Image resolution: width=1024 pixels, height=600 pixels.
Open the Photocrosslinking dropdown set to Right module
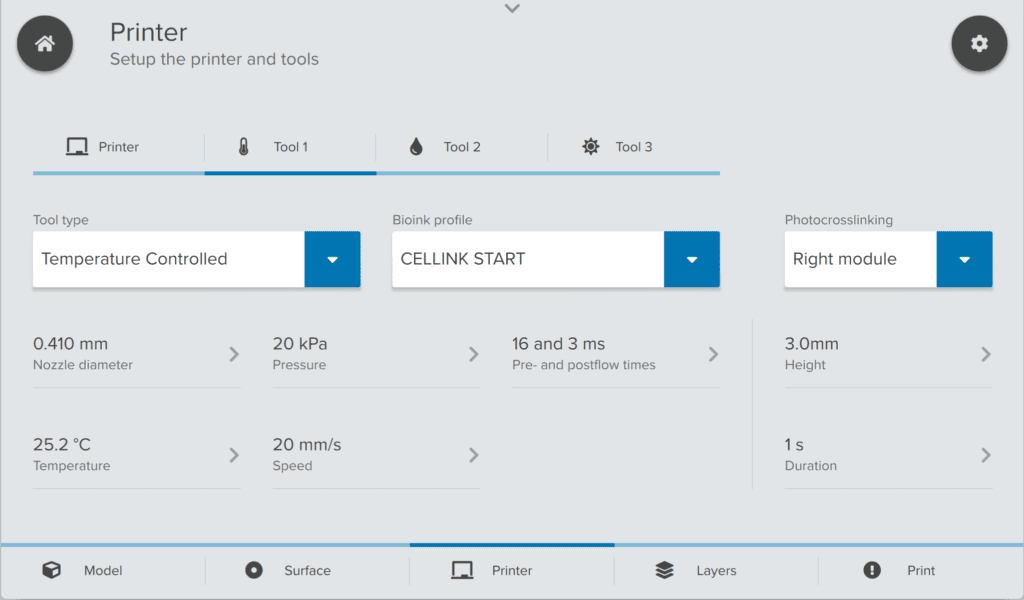[x=964, y=259]
